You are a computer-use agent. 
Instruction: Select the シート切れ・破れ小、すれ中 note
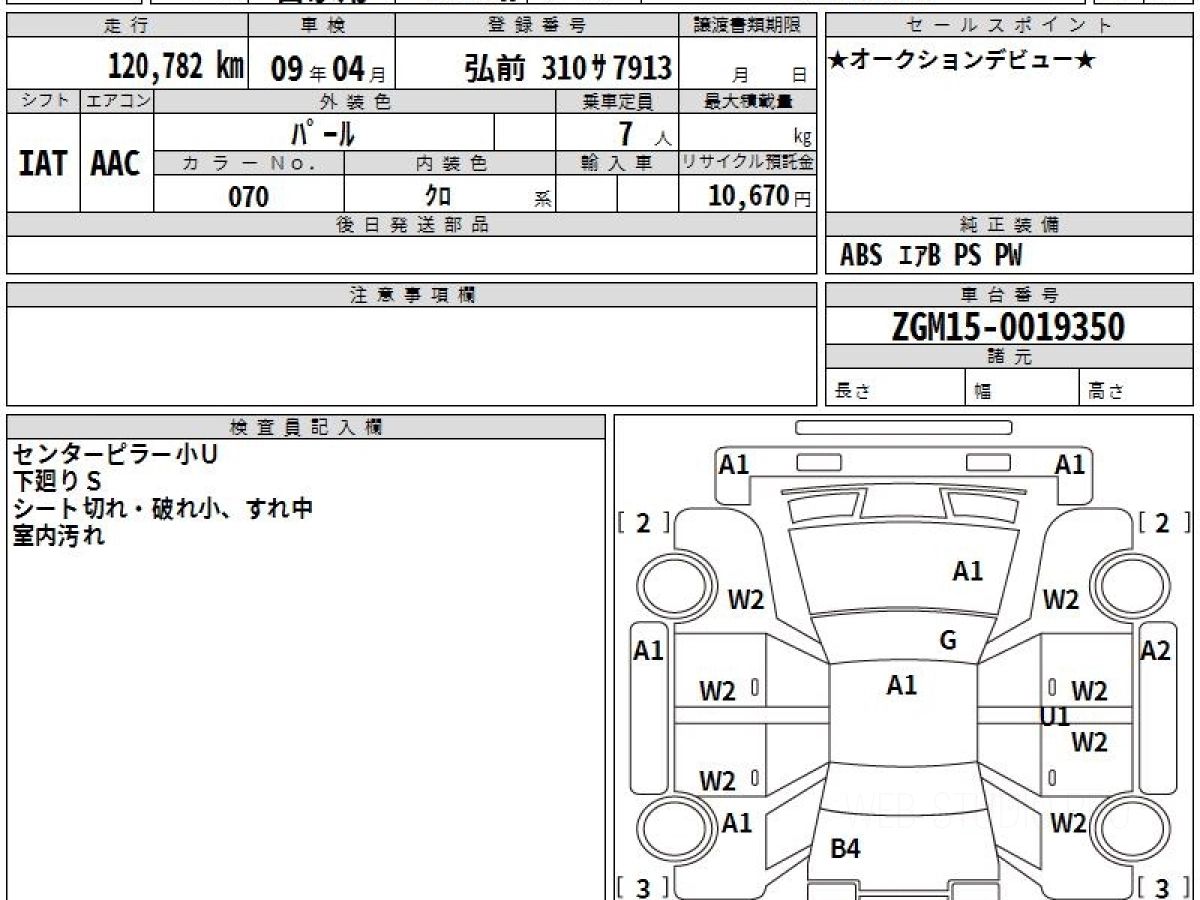coord(163,509)
